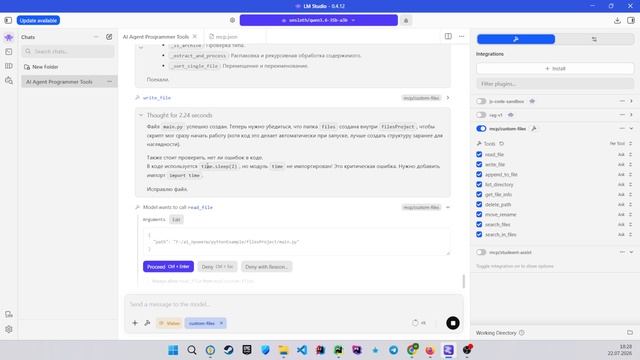Open the Developer section icon in sidebar
640x360 pixels.
(x=9, y=52)
